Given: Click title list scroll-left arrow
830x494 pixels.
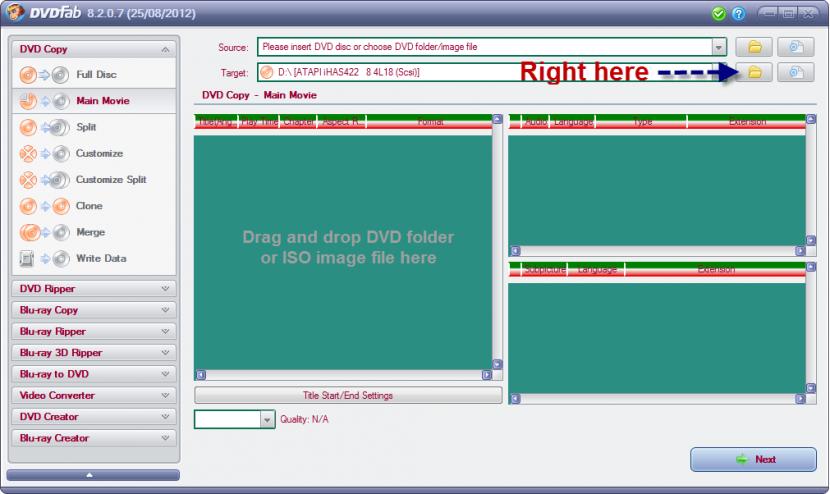Looking at the screenshot, I should point(201,375).
